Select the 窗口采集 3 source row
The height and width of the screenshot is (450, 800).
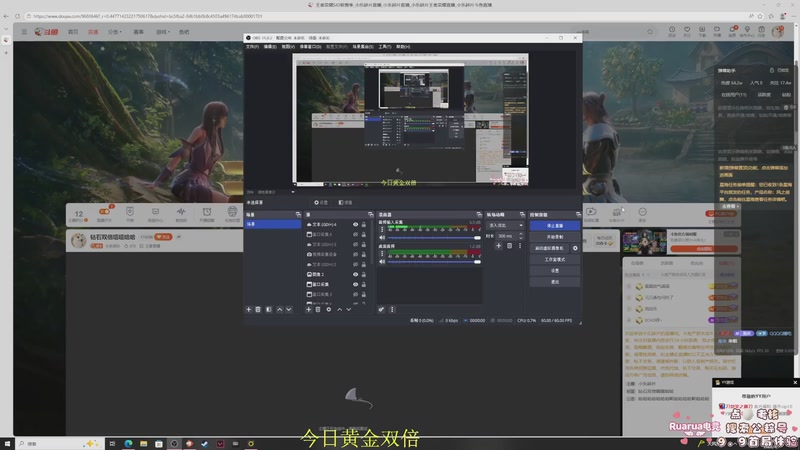pyautogui.click(x=336, y=294)
